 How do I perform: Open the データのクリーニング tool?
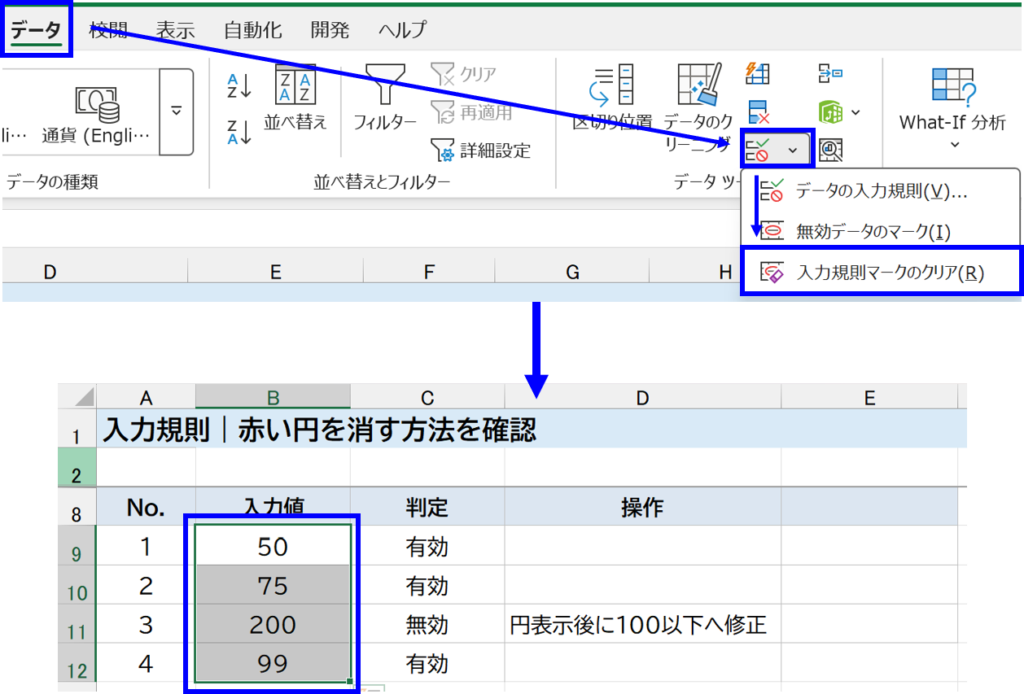699,108
